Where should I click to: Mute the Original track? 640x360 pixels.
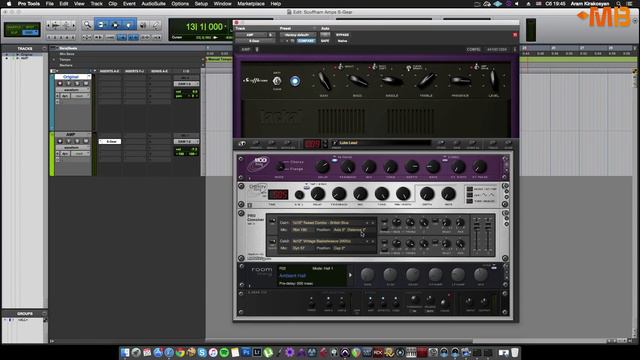pyautogui.click(x=85, y=83)
